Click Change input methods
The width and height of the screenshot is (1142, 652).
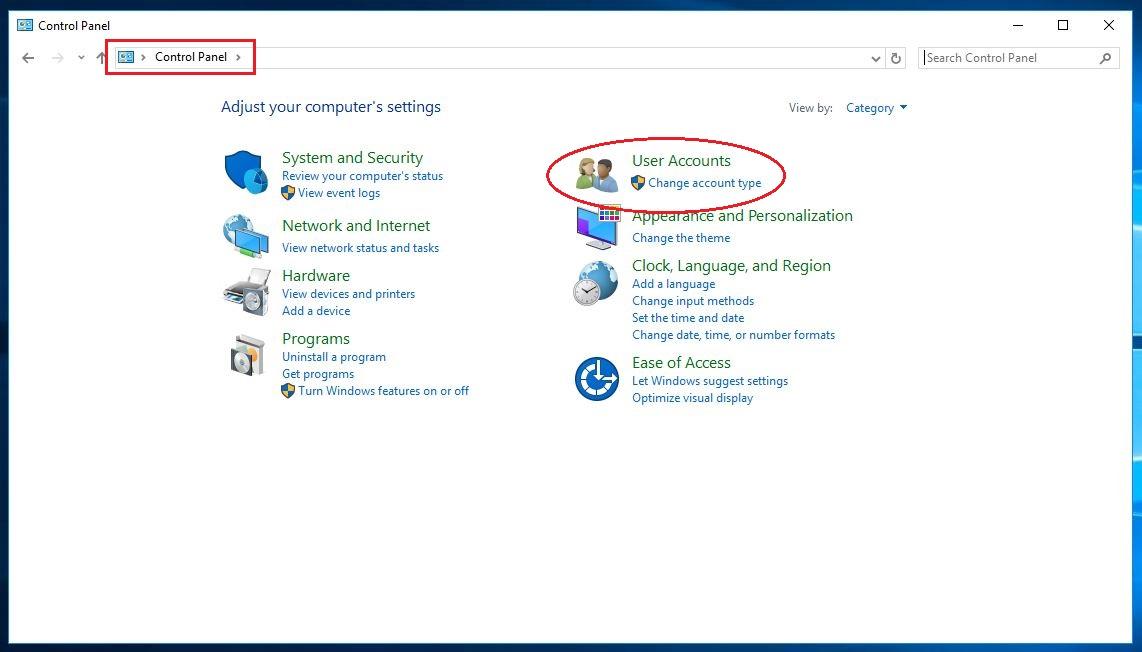pyautogui.click(x=693, y=301)
